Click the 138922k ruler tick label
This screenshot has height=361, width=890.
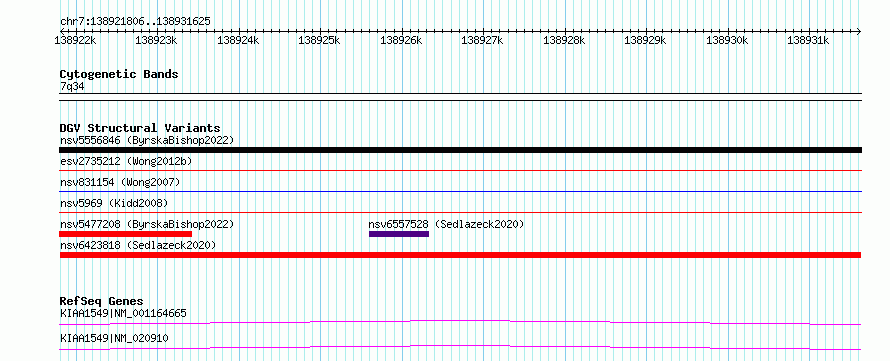click(75, 40)
